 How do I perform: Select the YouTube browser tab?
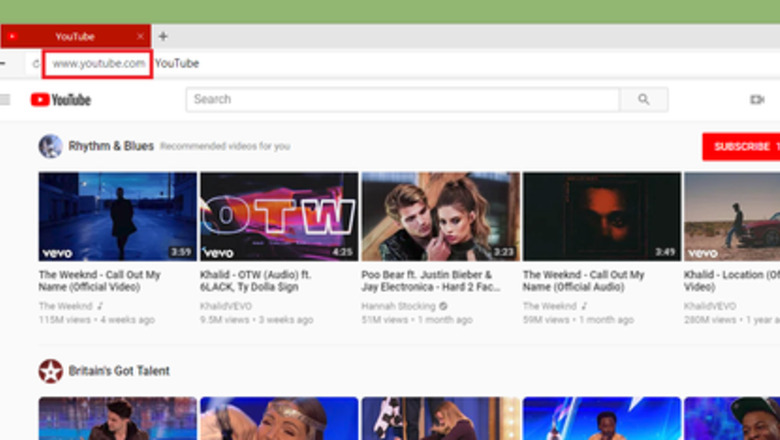75,36
